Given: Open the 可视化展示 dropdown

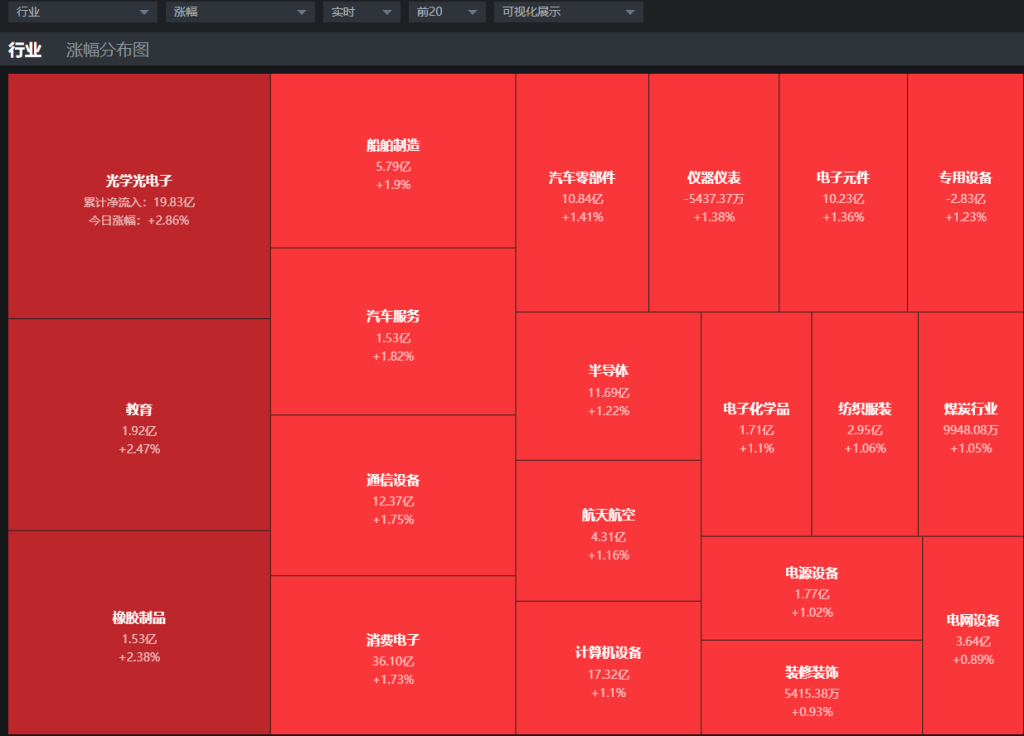Looking at the screenshot, I should coord(568,12).
